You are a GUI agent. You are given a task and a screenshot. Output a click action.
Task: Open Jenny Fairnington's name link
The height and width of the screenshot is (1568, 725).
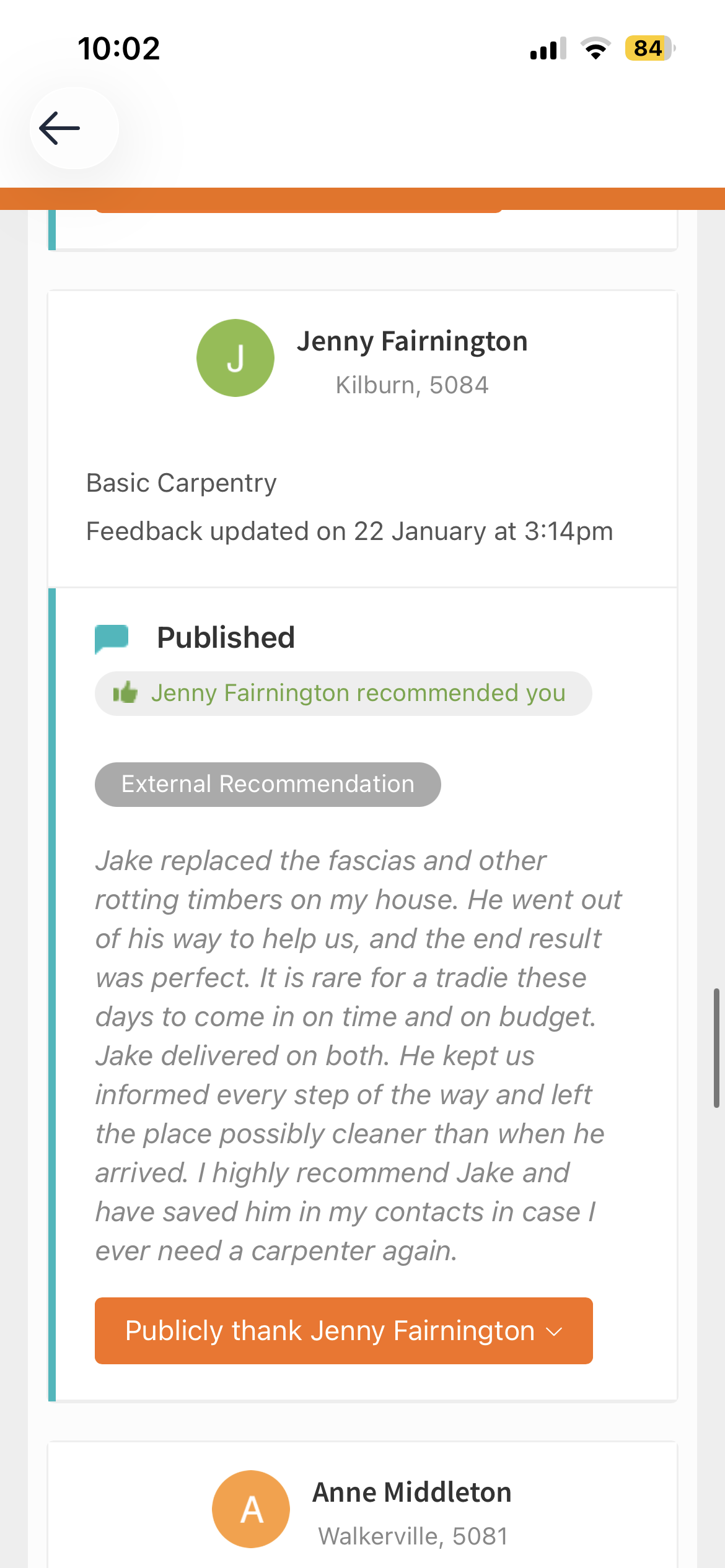click(412, 341)
